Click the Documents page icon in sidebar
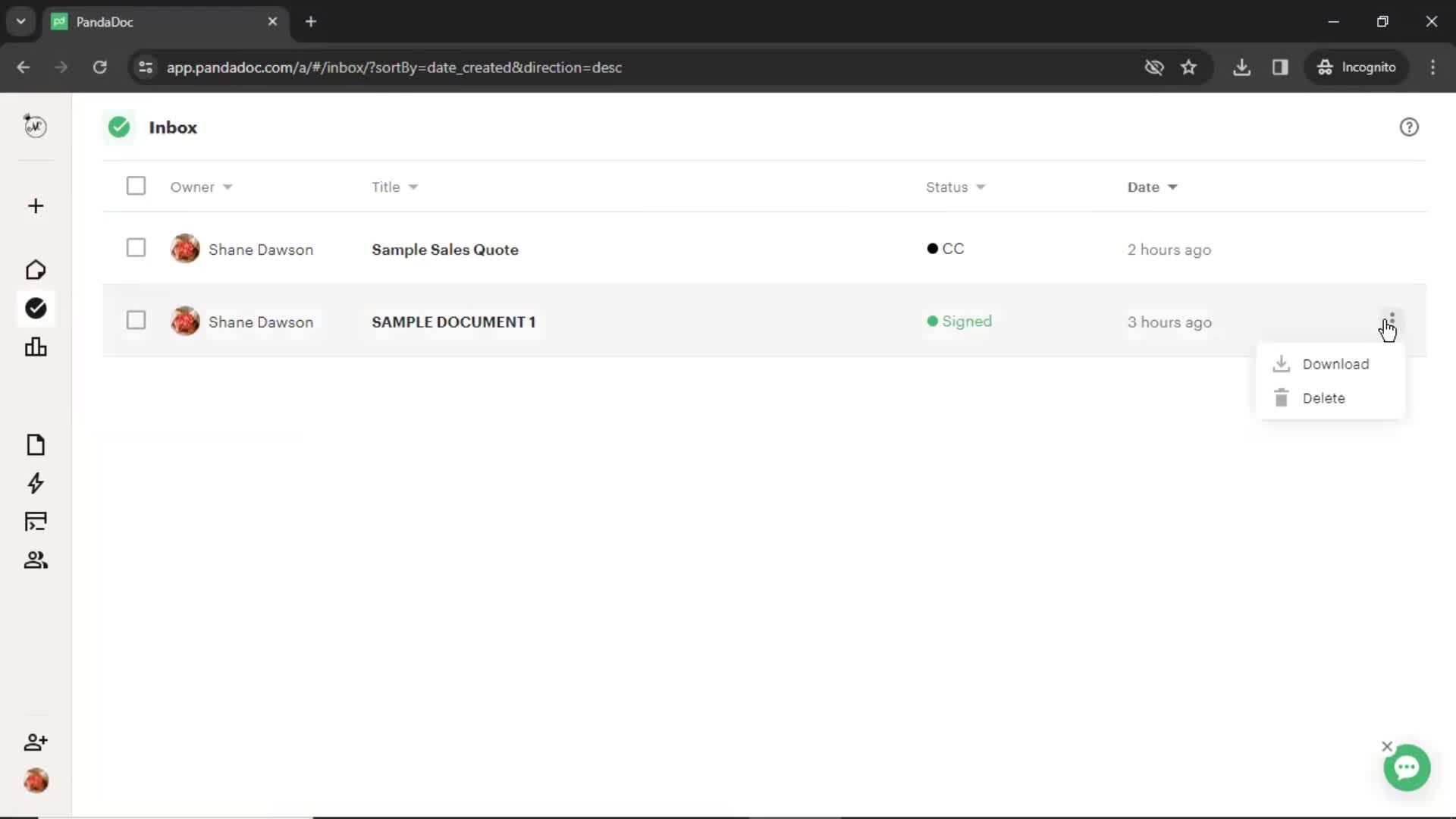Viewport: 1456px width, 819px height. click(35, 445)
